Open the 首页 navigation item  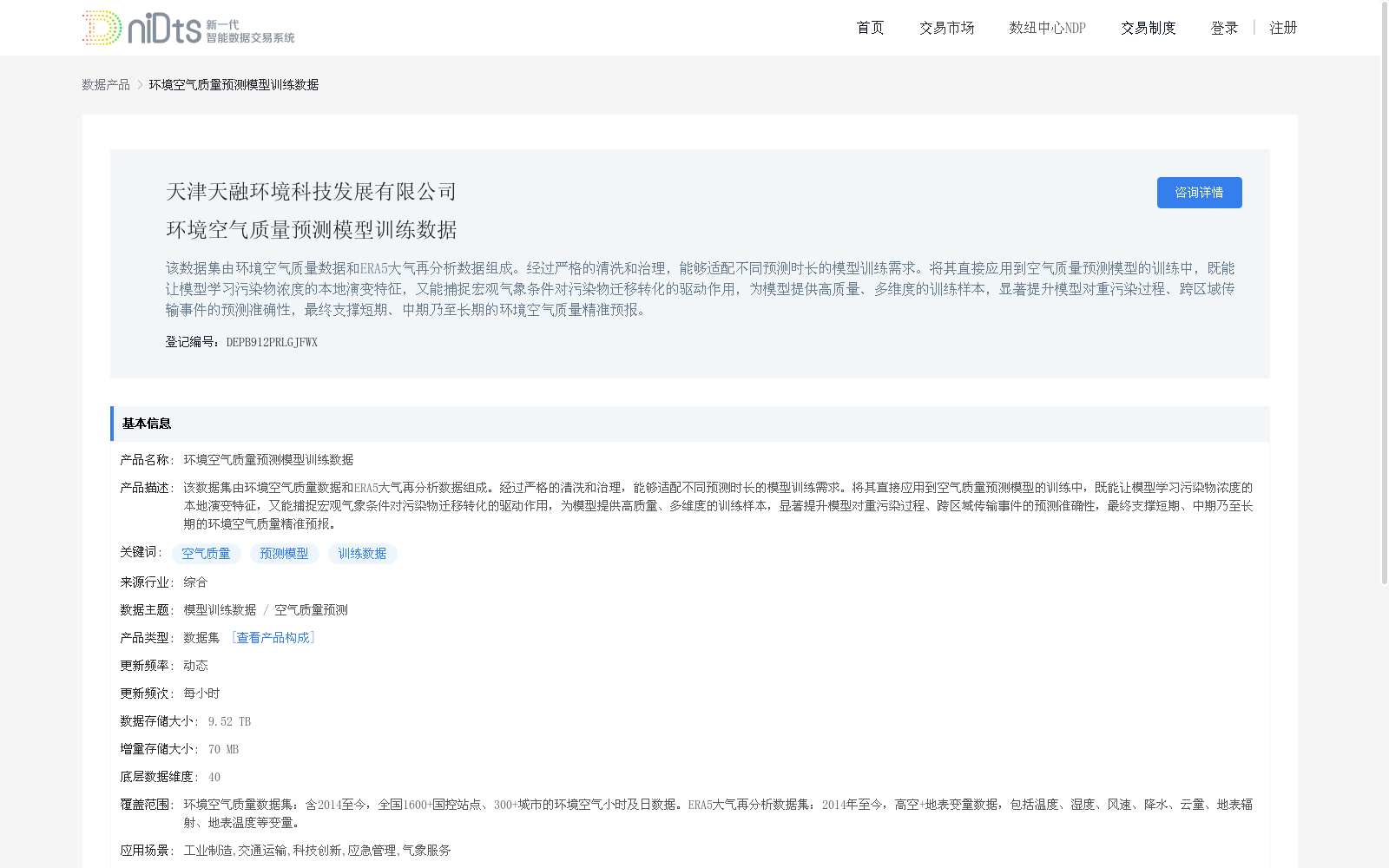(x=870, y=28)
